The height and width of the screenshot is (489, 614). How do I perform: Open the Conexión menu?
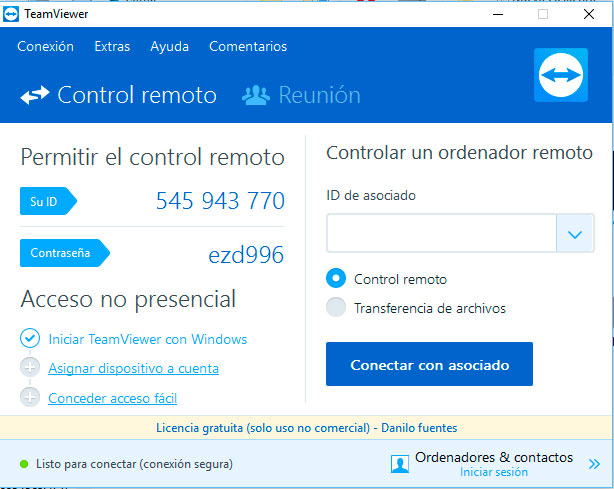(x=45, y=47)
